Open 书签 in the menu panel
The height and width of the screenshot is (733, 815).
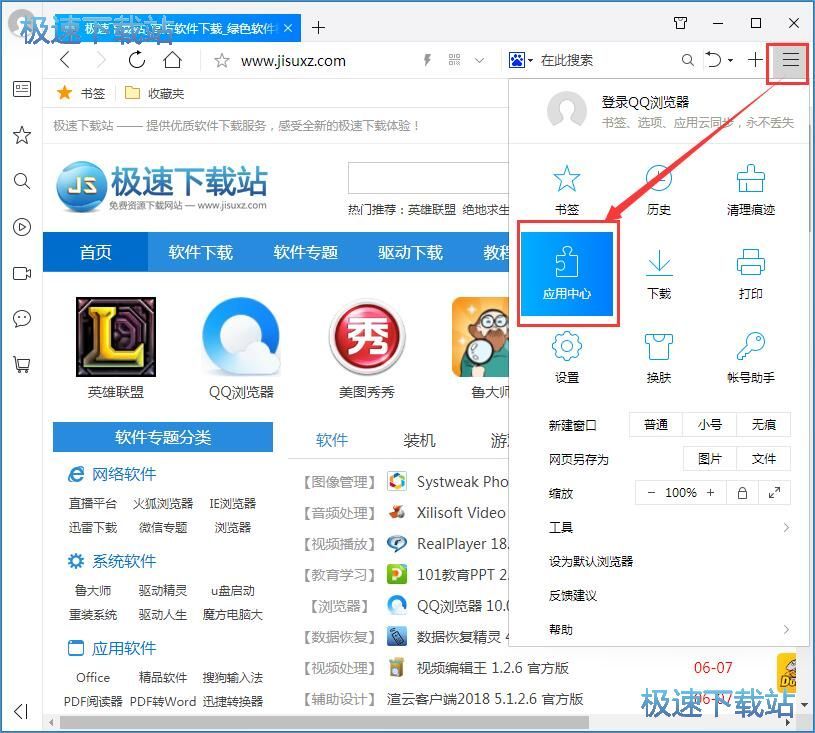[x=567, y=190]
